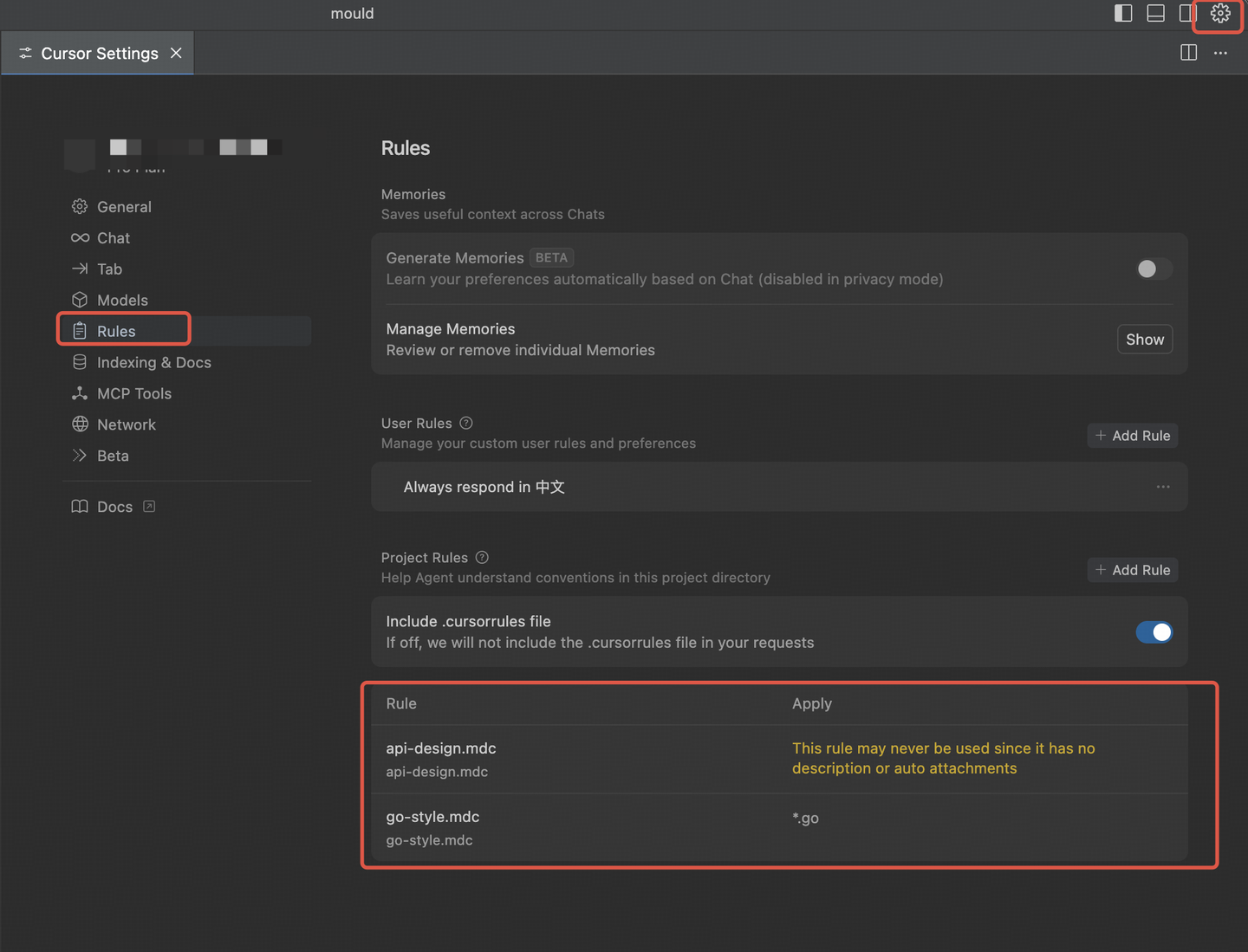Open the go-style.mdc rule row

[779, 828]
